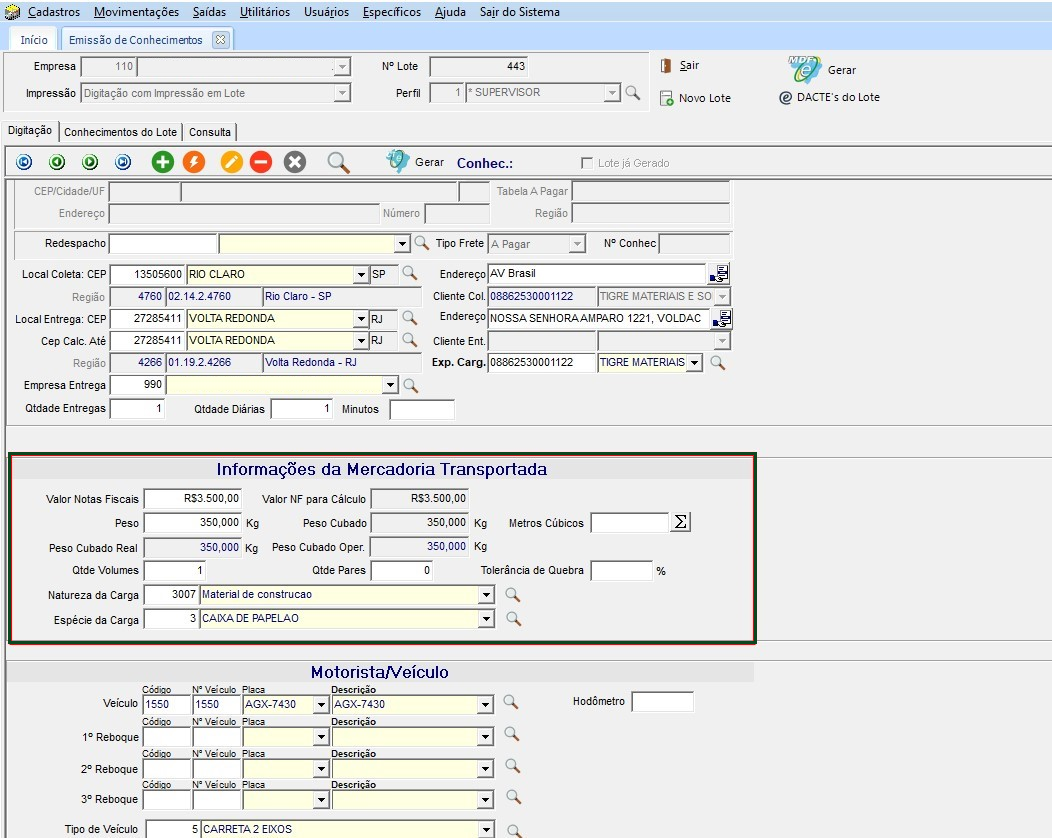Click the orange lightning bolt toolbar icon
1052x838 pixels.
[195, 162]
